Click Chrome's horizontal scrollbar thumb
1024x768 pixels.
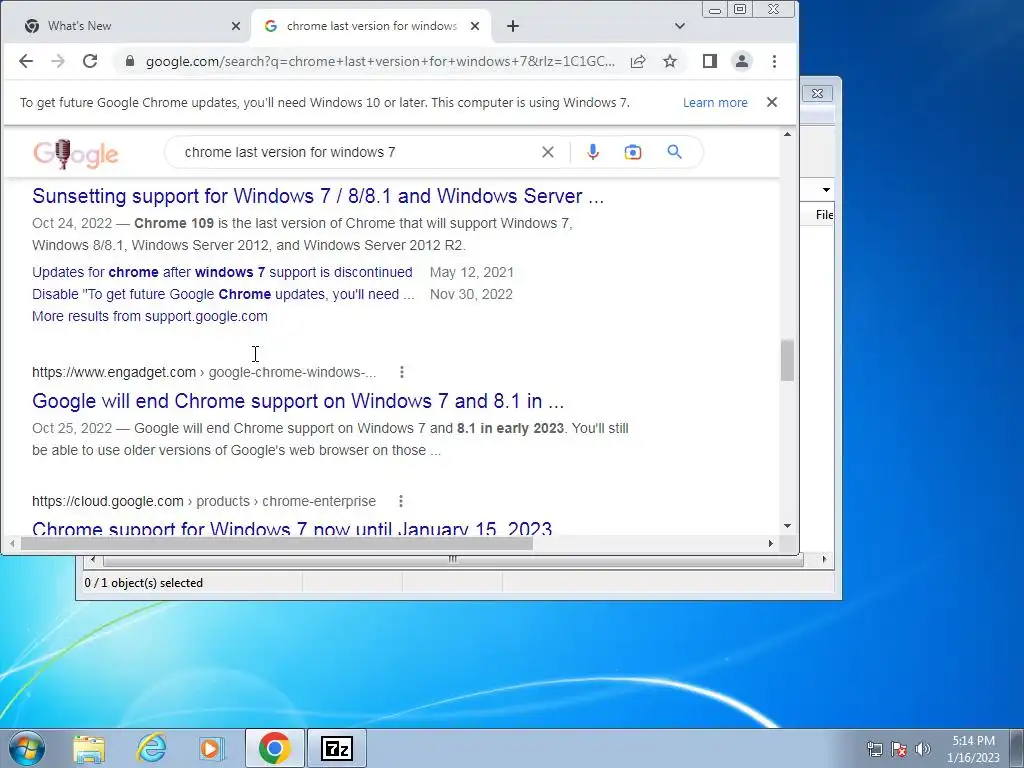pos(277,543)
